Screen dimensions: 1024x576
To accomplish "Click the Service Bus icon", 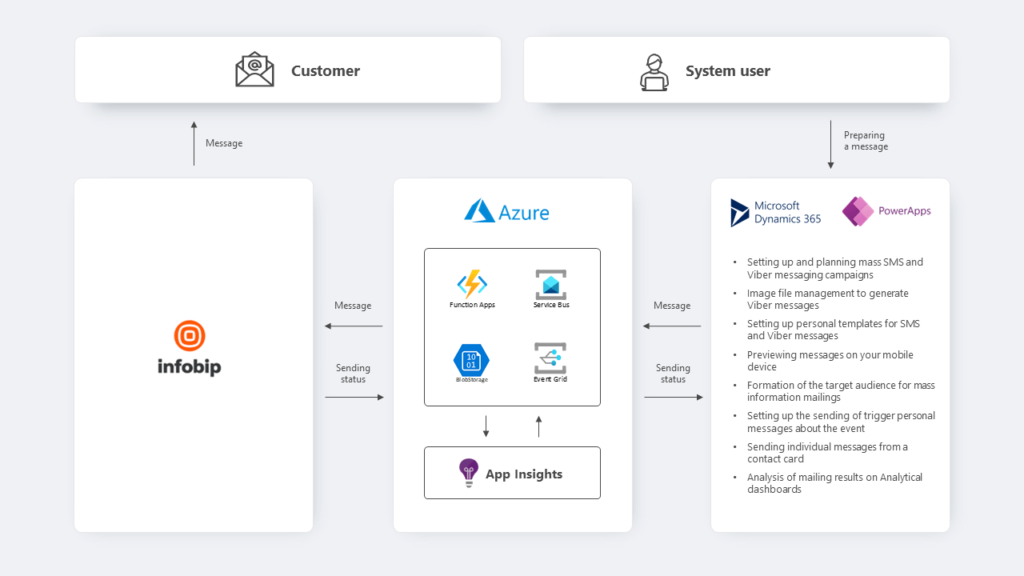I will [551, 283].
